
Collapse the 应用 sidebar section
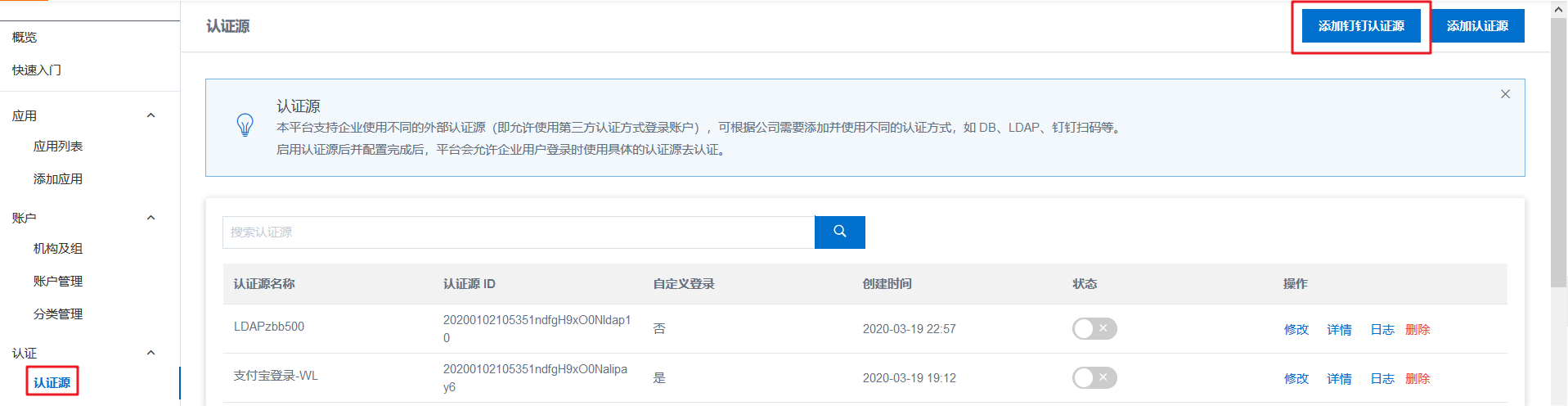pyautogui.click(x=151, y=115)
